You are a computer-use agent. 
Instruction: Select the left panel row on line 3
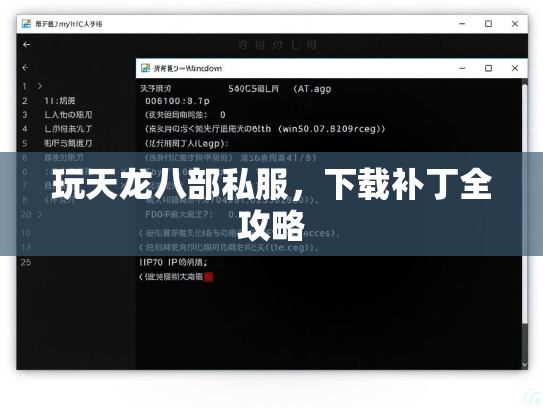pos(68,115)
